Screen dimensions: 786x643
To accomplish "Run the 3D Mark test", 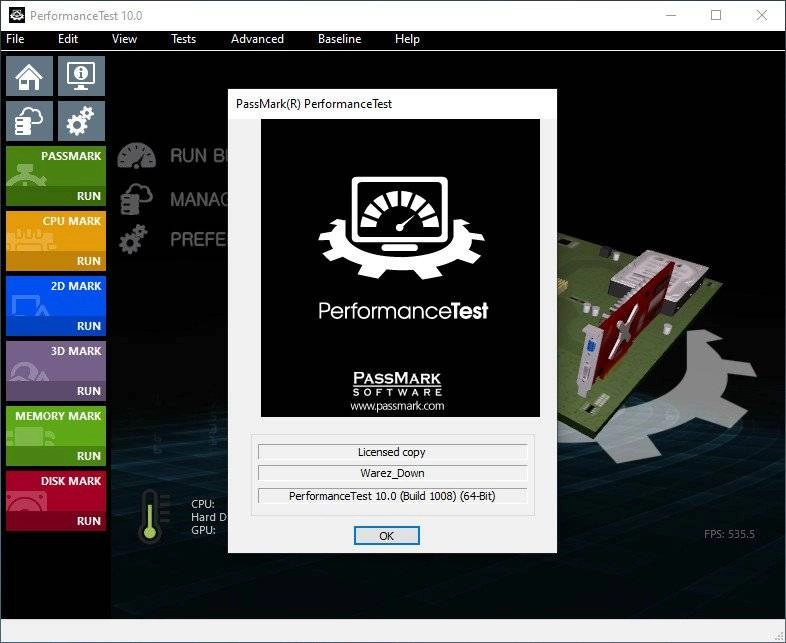I will (89, 391).
